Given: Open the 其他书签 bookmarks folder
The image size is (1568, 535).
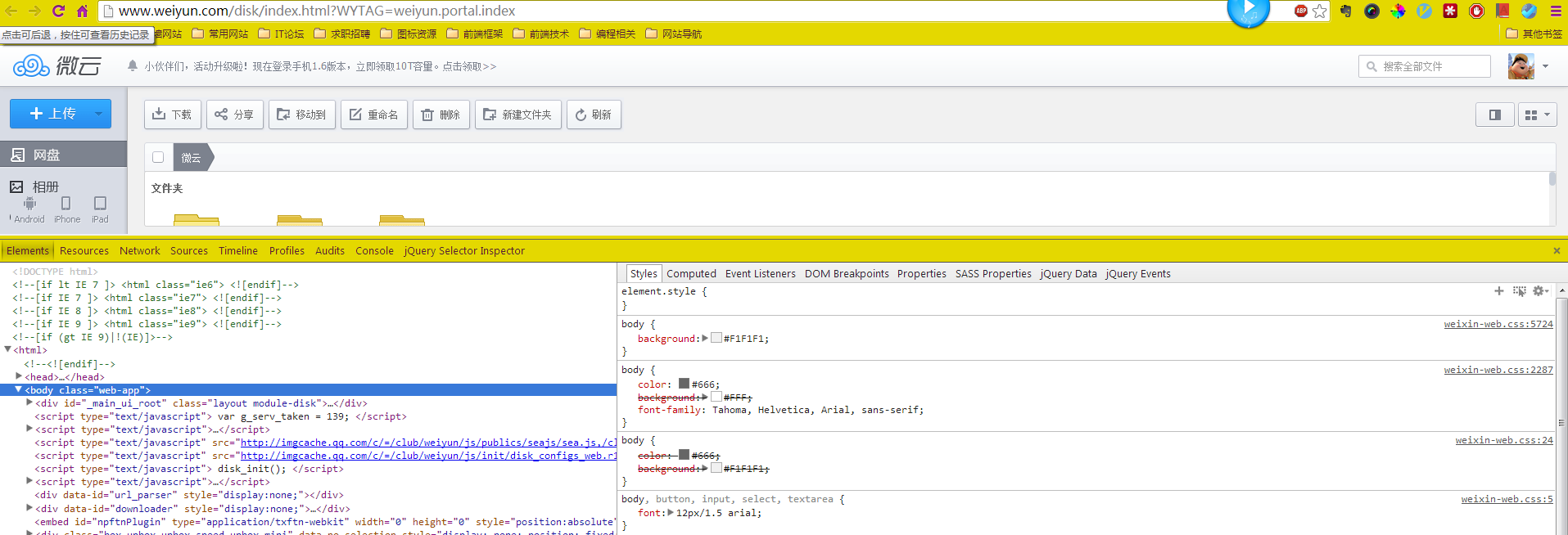Looking at the screenshot, I should pyautogui.click(x=1534, y=34).
